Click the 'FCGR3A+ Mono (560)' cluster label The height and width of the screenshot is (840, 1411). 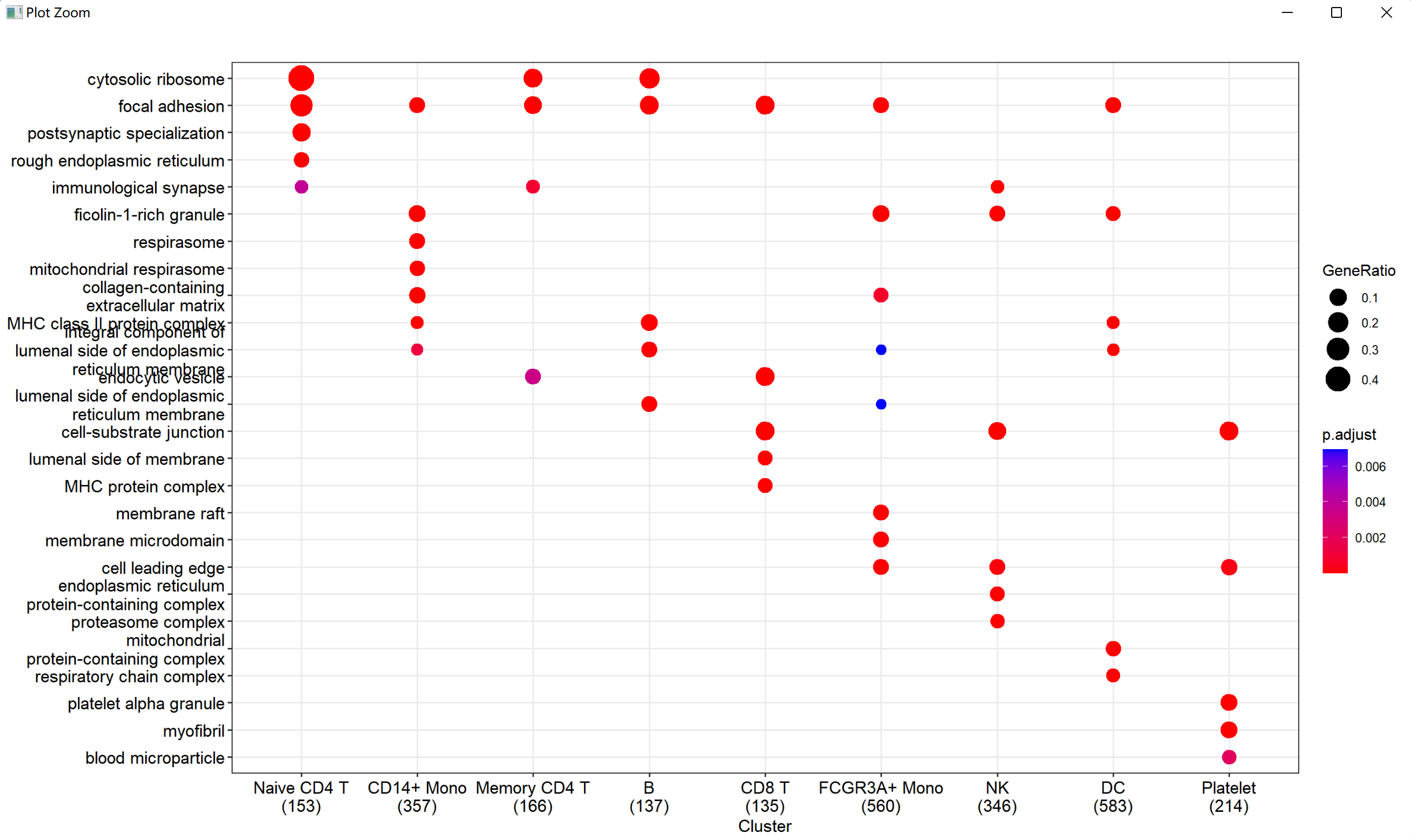tap(881, 796)
